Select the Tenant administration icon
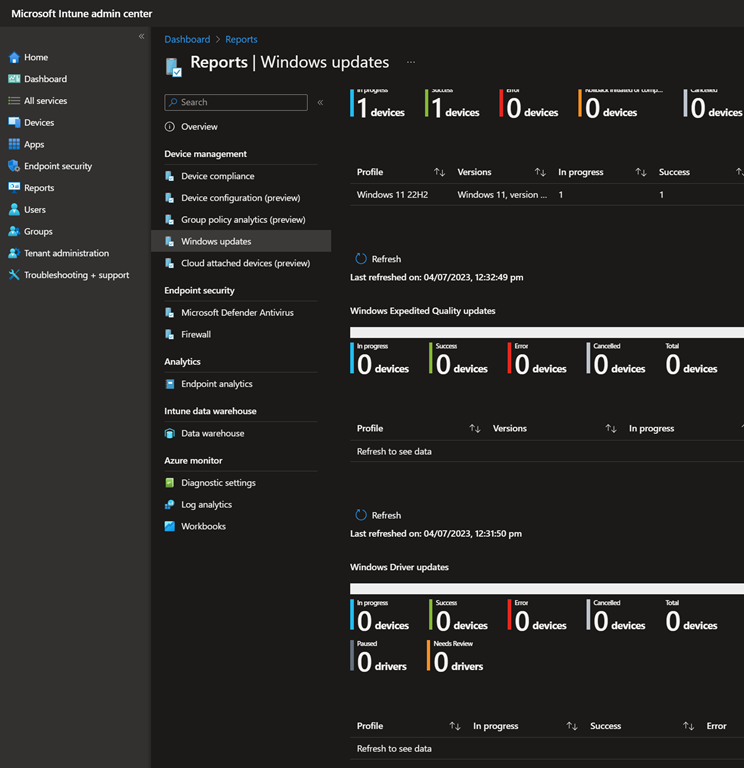 pos(14,253)
